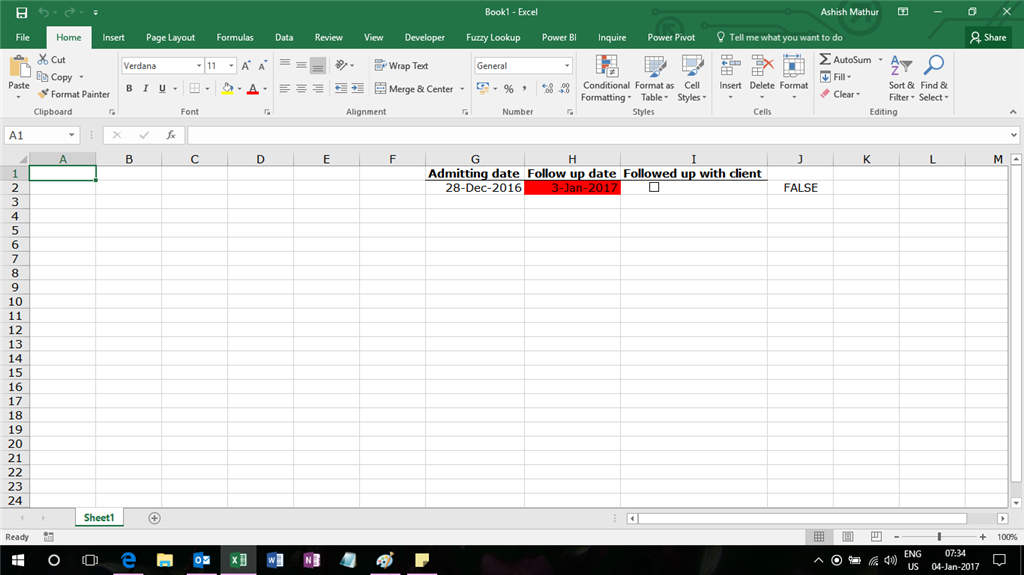The image size is (1024, 575).
Task: Switch to Page Layout view in status bar
Action: [x=848, y=536]
